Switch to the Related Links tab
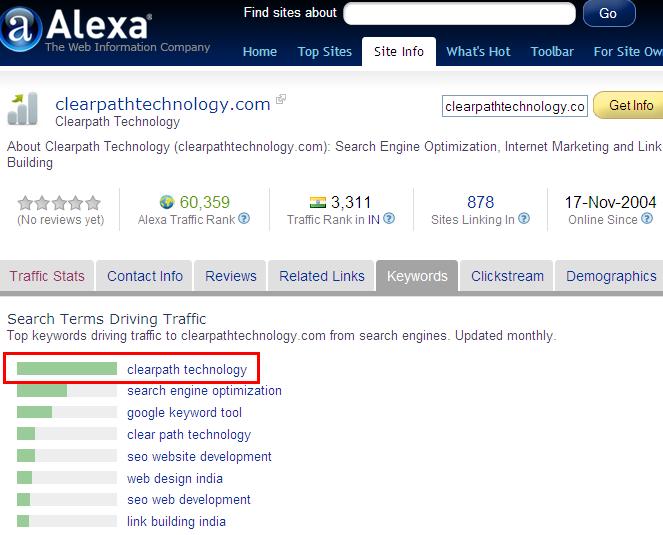663x535 pixels. tap(321, 276)
